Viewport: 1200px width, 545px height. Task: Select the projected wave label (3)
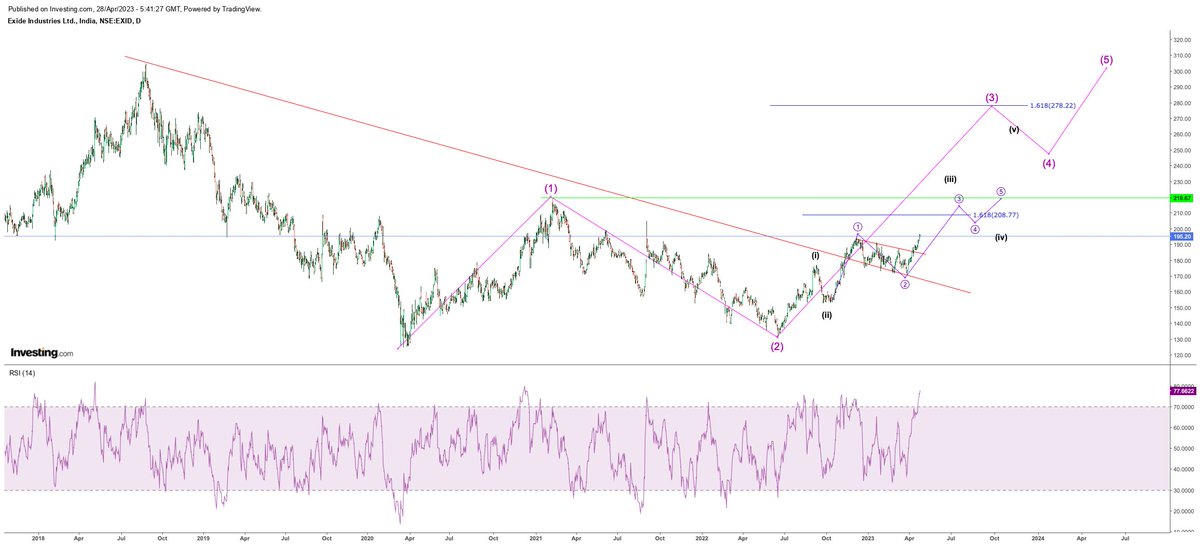992,98
